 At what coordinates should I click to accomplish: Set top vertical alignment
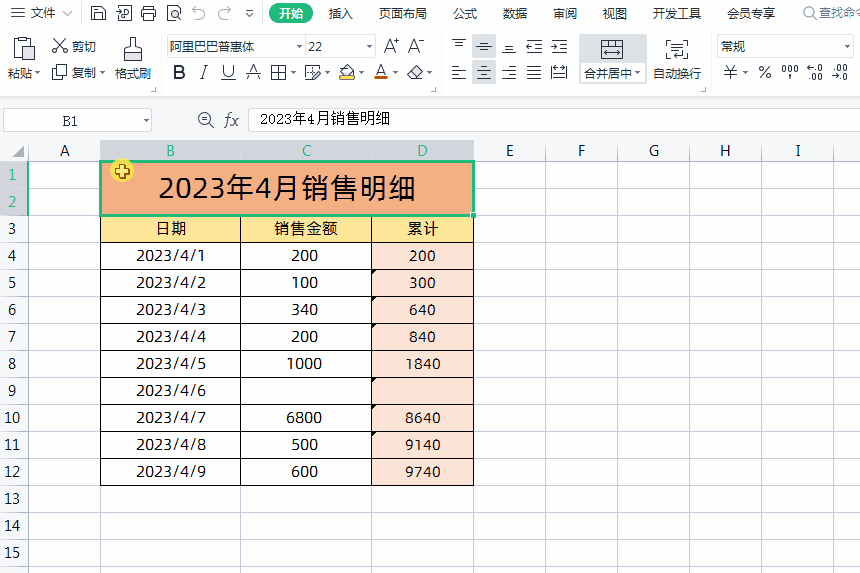(459, 46)
